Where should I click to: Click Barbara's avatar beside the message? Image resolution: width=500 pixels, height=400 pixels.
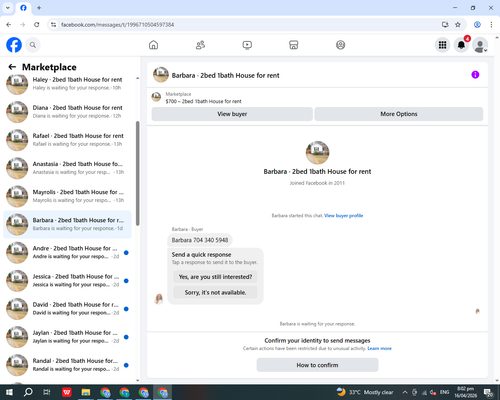pyautogui.click(x=159, y=299)
